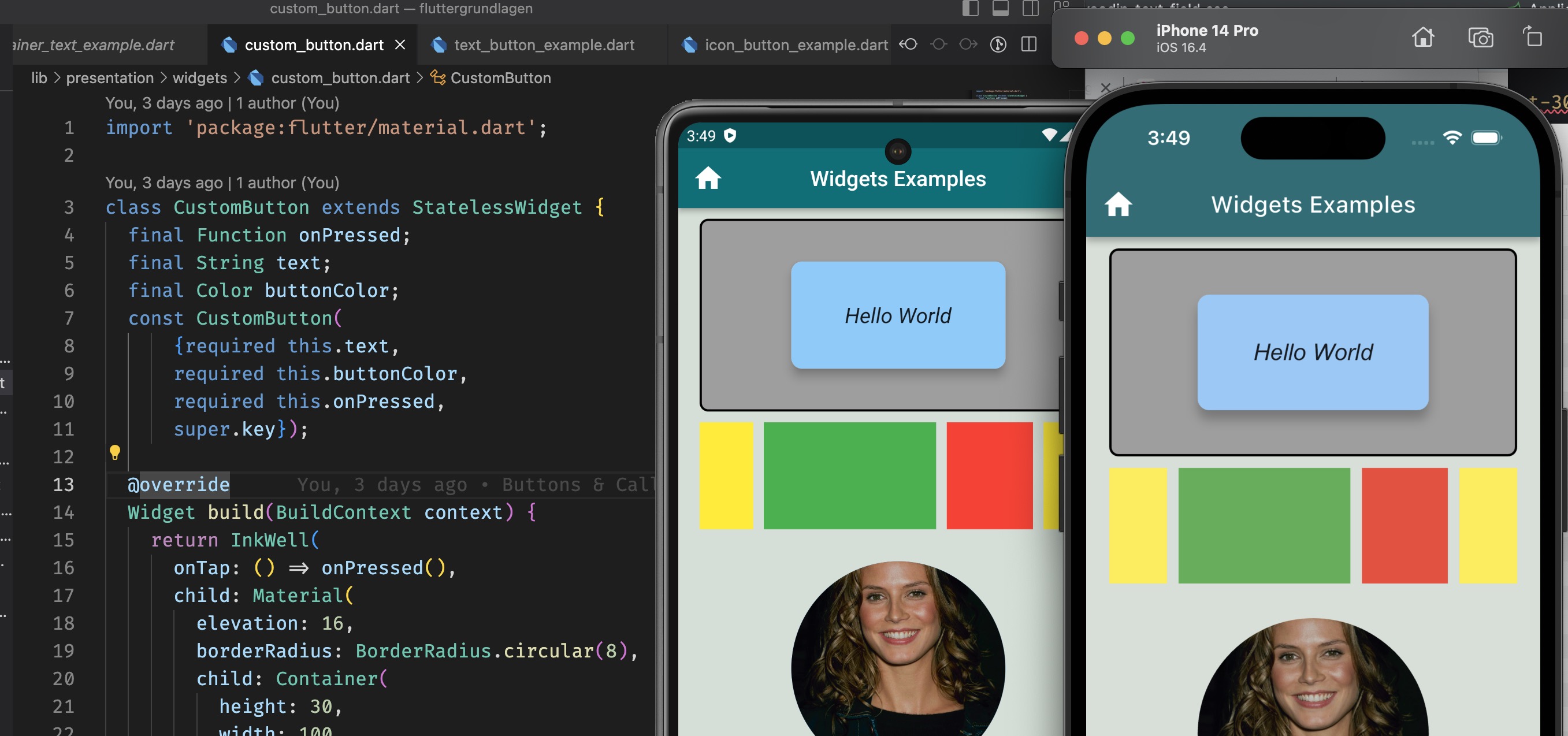1568x736 pixels.
Task: Tap 'Widgets Examples' title on Android emulator
Action: [x=898, y=179]
